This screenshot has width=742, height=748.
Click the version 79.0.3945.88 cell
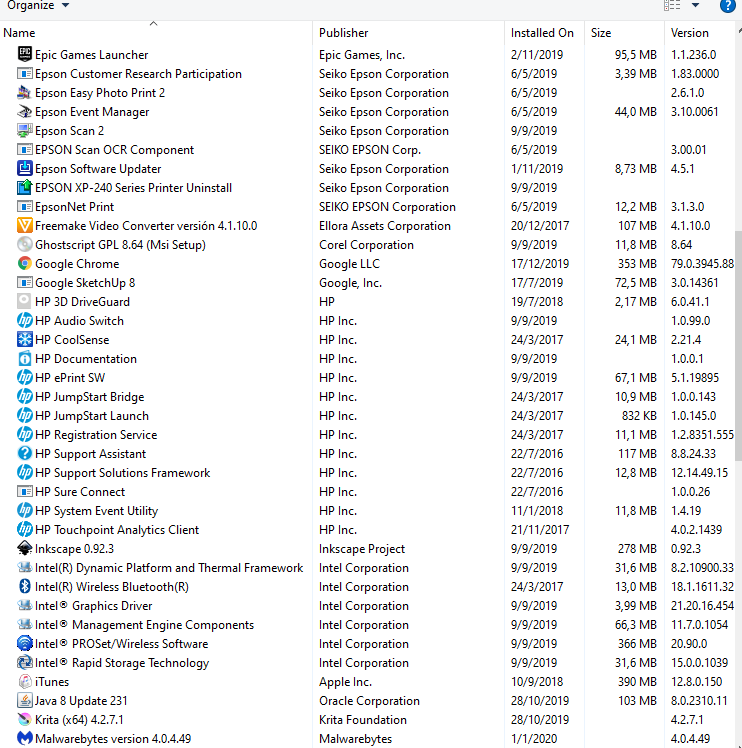point(702,264)
